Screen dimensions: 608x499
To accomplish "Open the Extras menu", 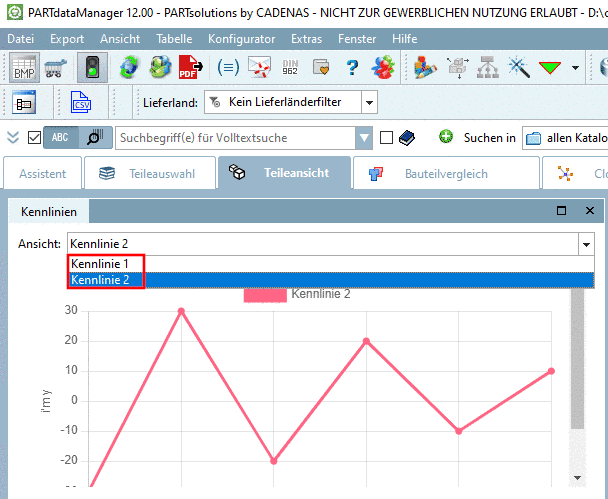I will [x=306, y=39].
